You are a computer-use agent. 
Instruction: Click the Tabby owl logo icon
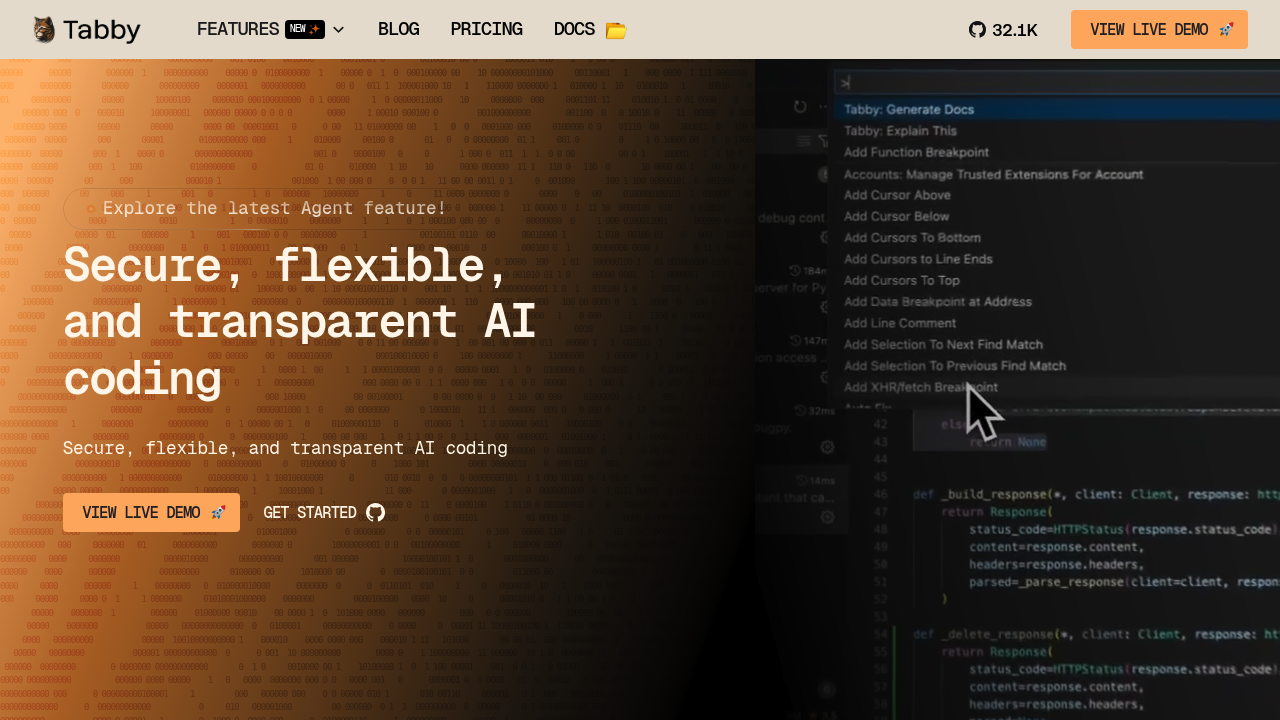(43, 30)
